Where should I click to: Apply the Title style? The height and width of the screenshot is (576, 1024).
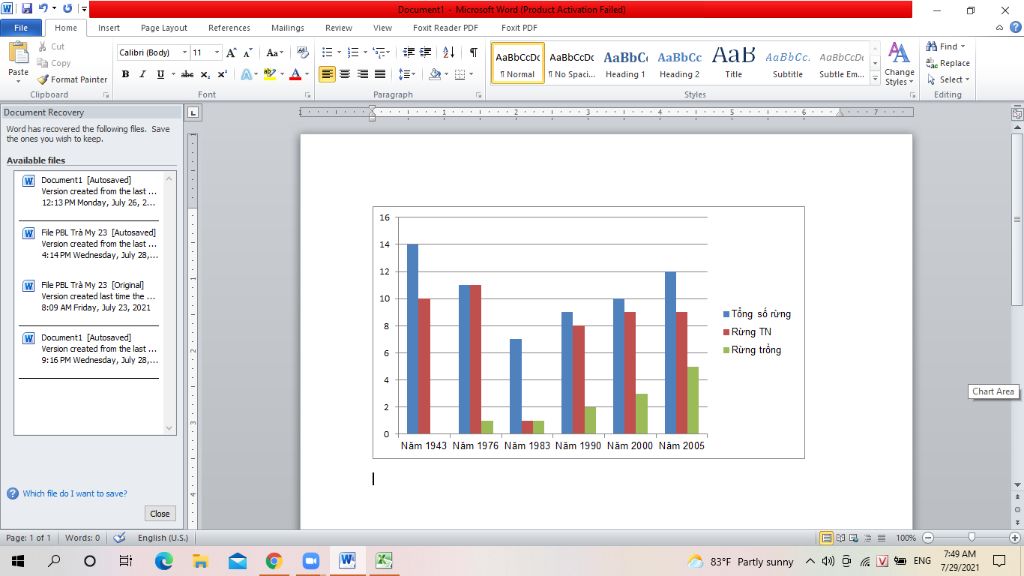click(x=733, y=63)
